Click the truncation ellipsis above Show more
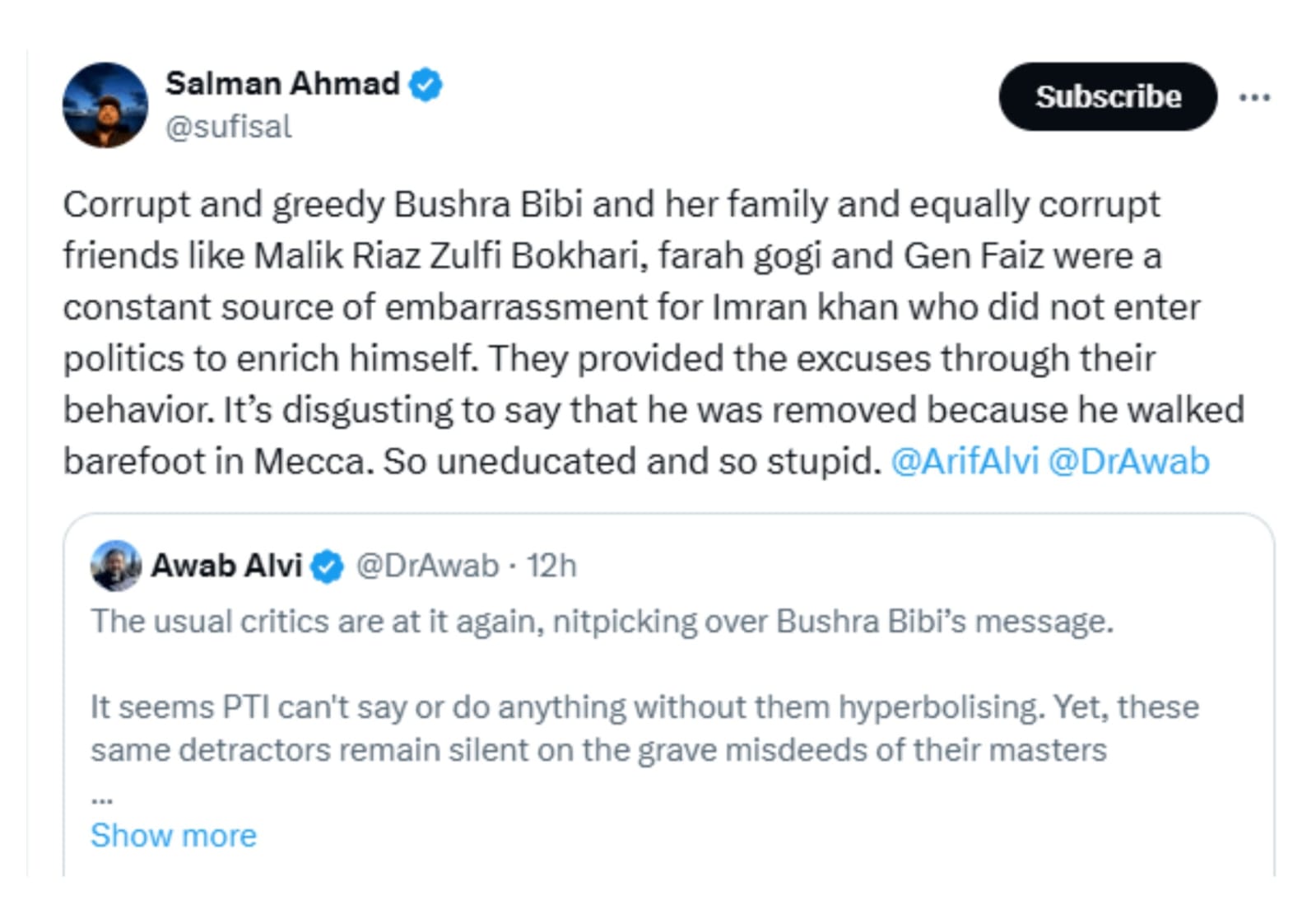1316x909 pixels. 101,799
